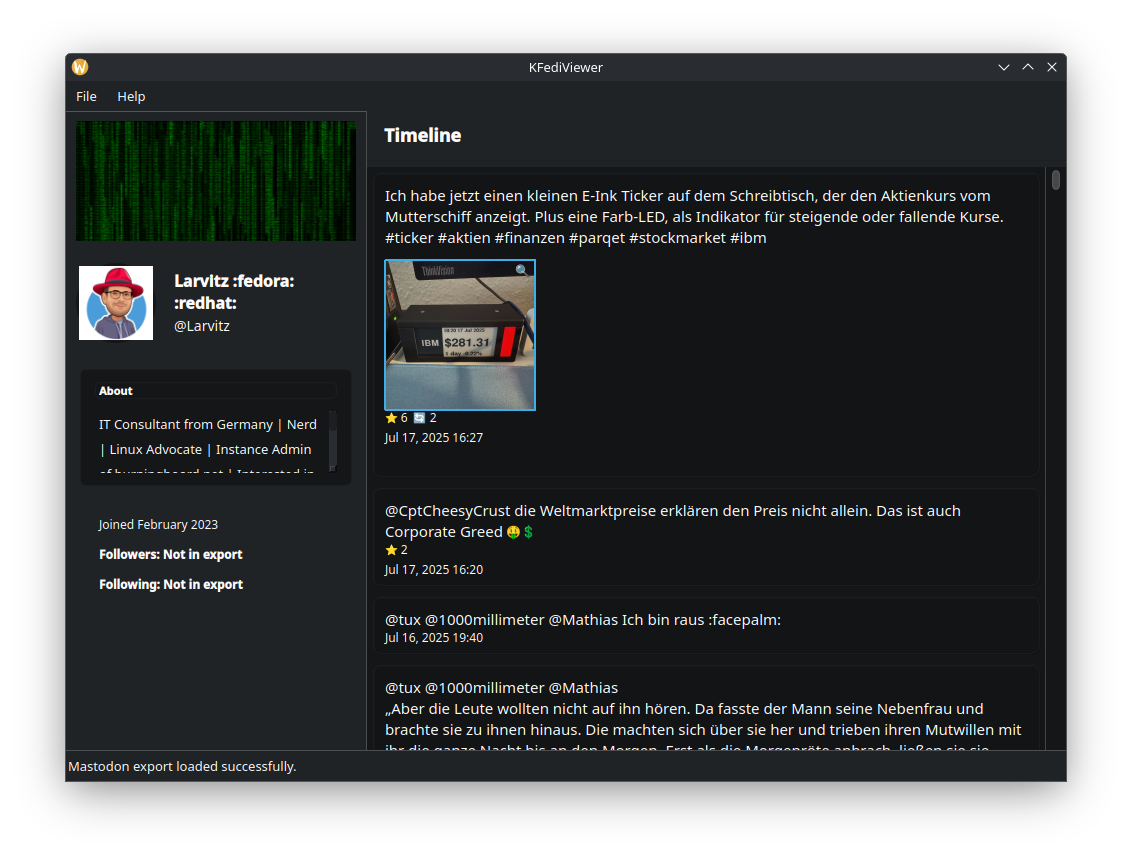Click the money-face emoji after Corporate Greed
Image resolution: width=1132 pixels, height=859 pixels.
click(x=513, y=532)
